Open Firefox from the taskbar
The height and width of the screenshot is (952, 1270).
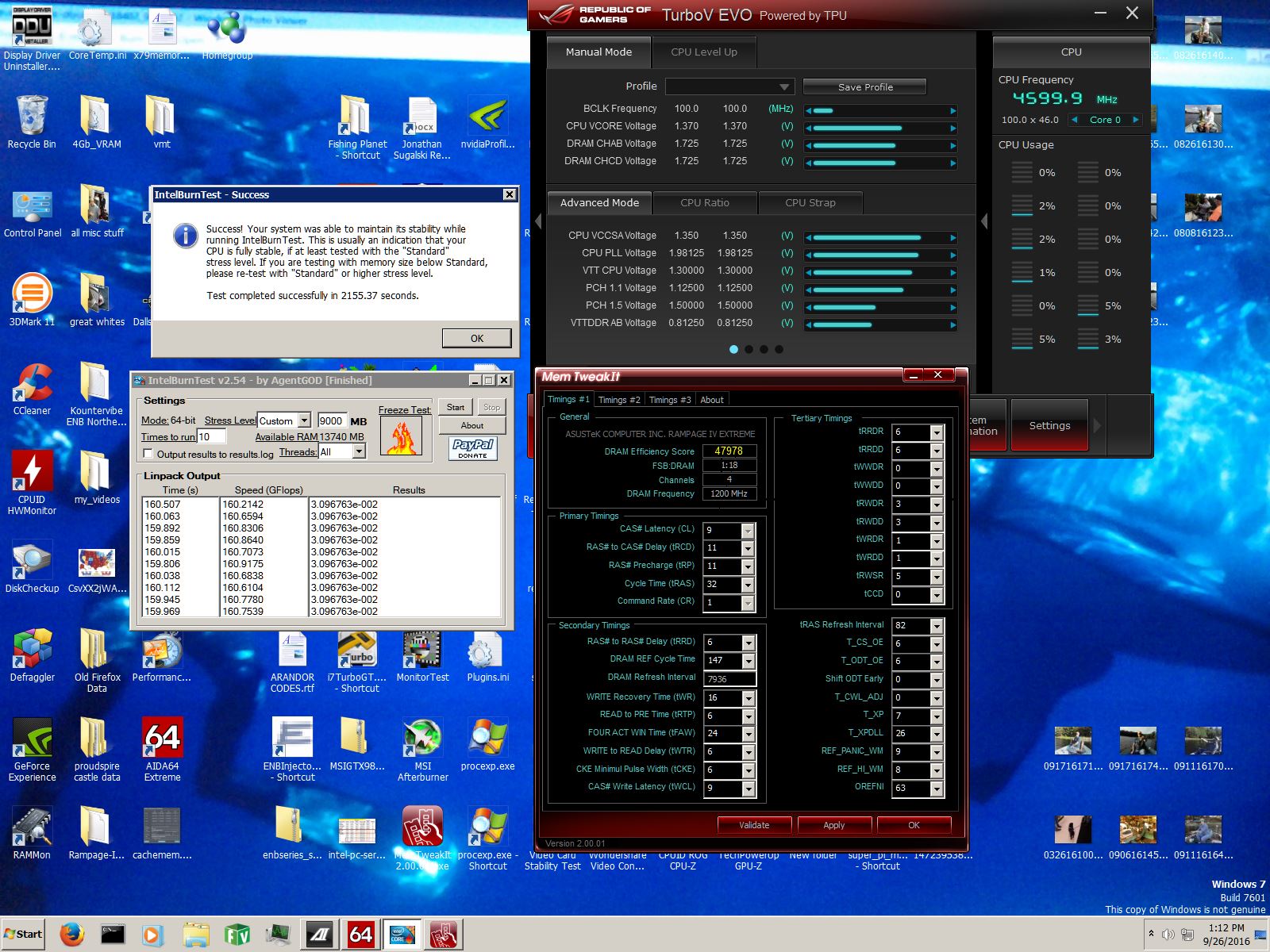[71, 935]
